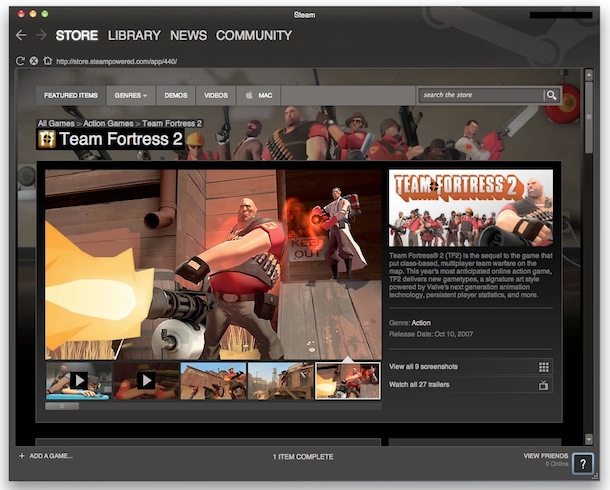The image size is (610, 490).
Task: Click the page scroll down arrow
Action: tap(589, 439)
